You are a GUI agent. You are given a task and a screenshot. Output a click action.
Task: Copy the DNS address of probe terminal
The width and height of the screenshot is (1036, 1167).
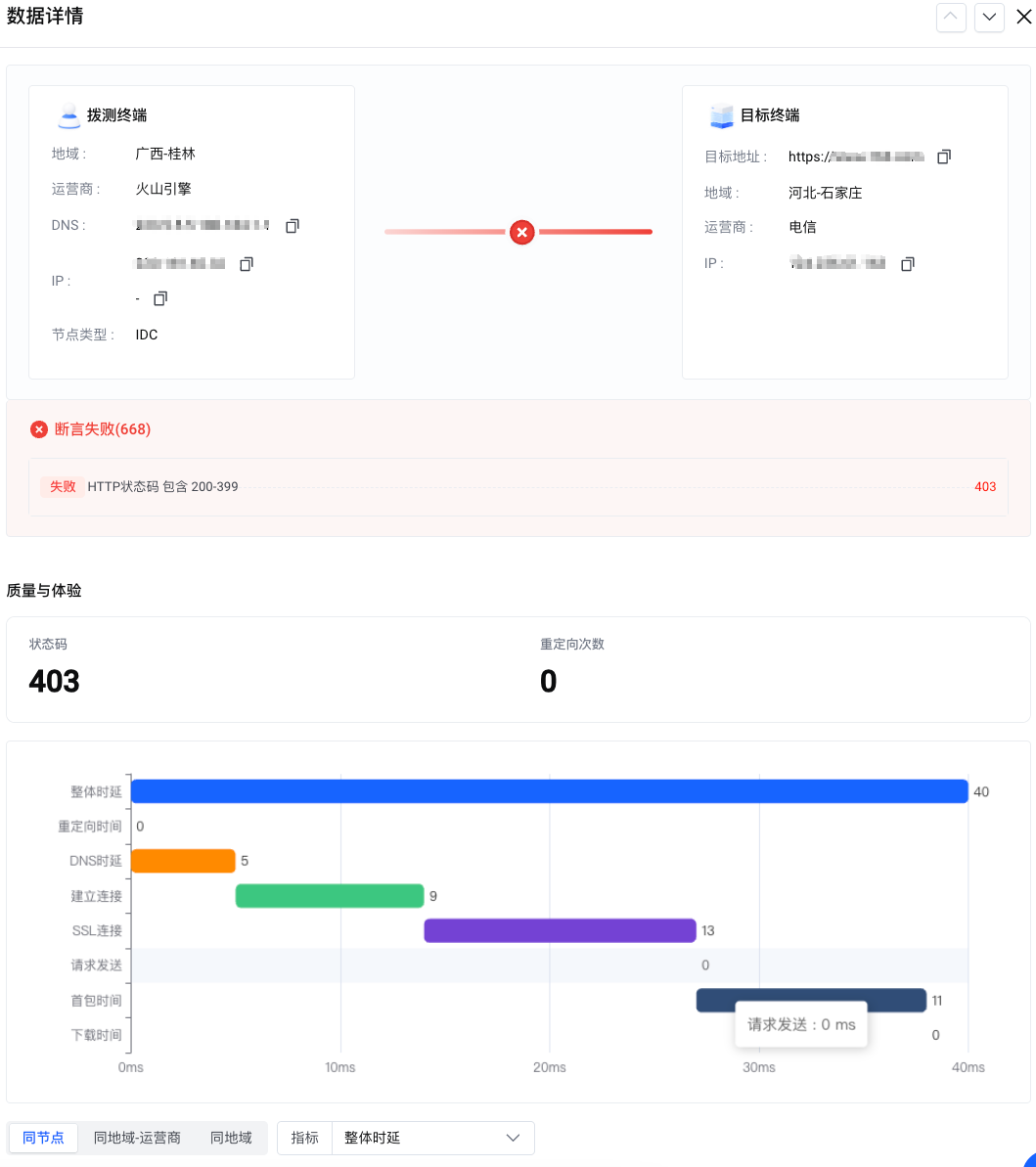[x=293, y=226]
